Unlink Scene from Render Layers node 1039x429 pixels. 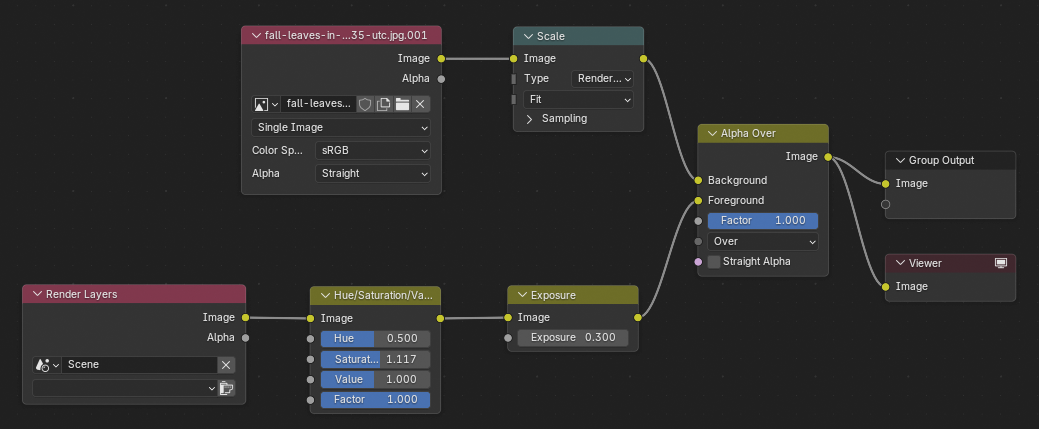[226, 365]
